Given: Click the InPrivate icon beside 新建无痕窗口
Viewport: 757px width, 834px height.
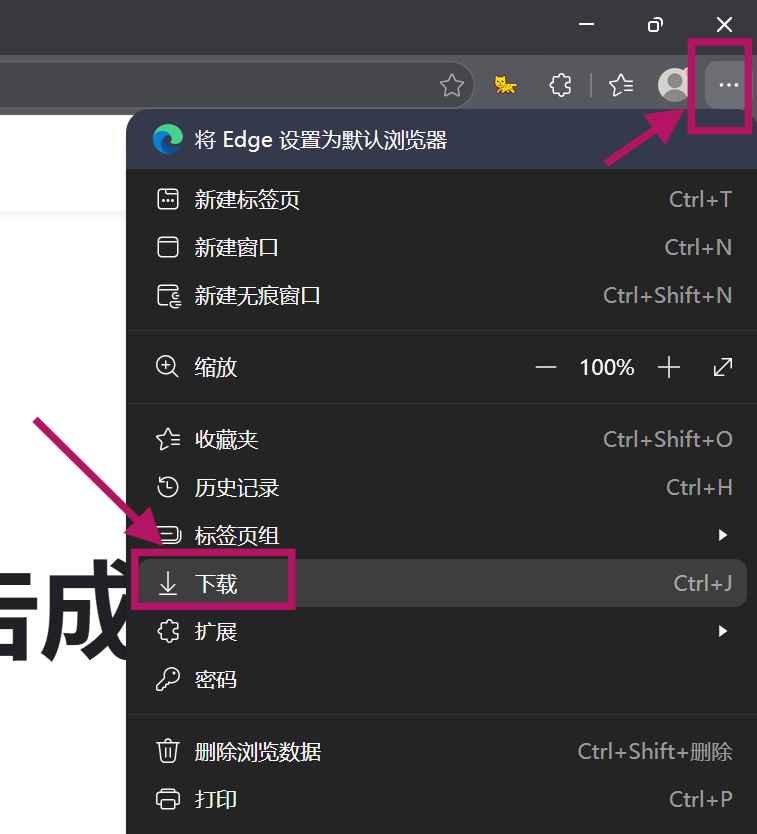Looking at the screenshot, I should point(169,296).
